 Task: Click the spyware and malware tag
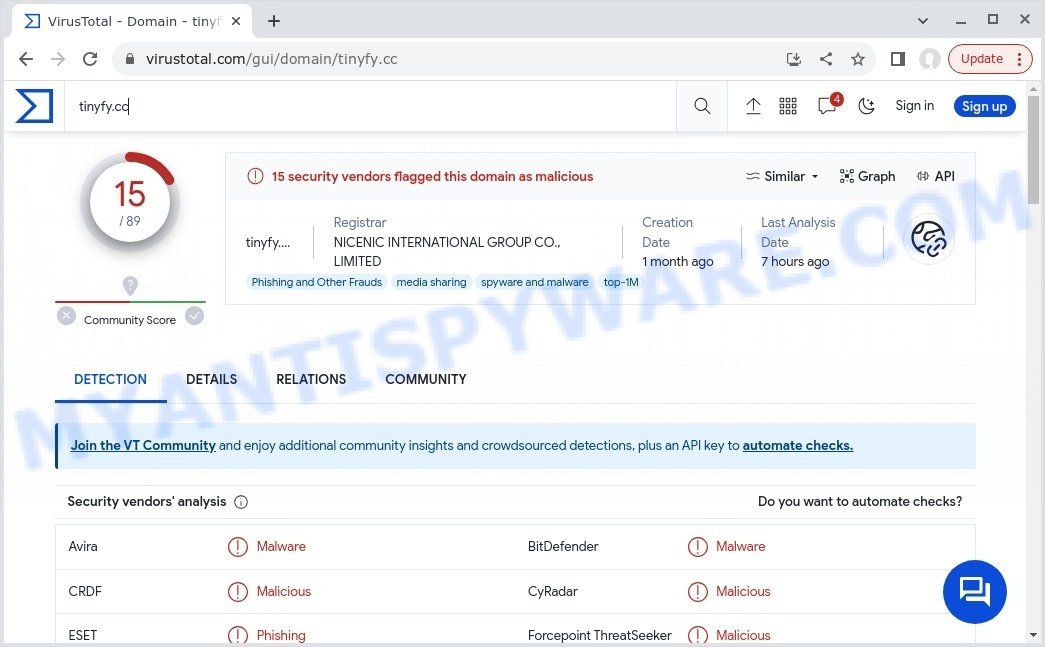click(x=534, y=282)
